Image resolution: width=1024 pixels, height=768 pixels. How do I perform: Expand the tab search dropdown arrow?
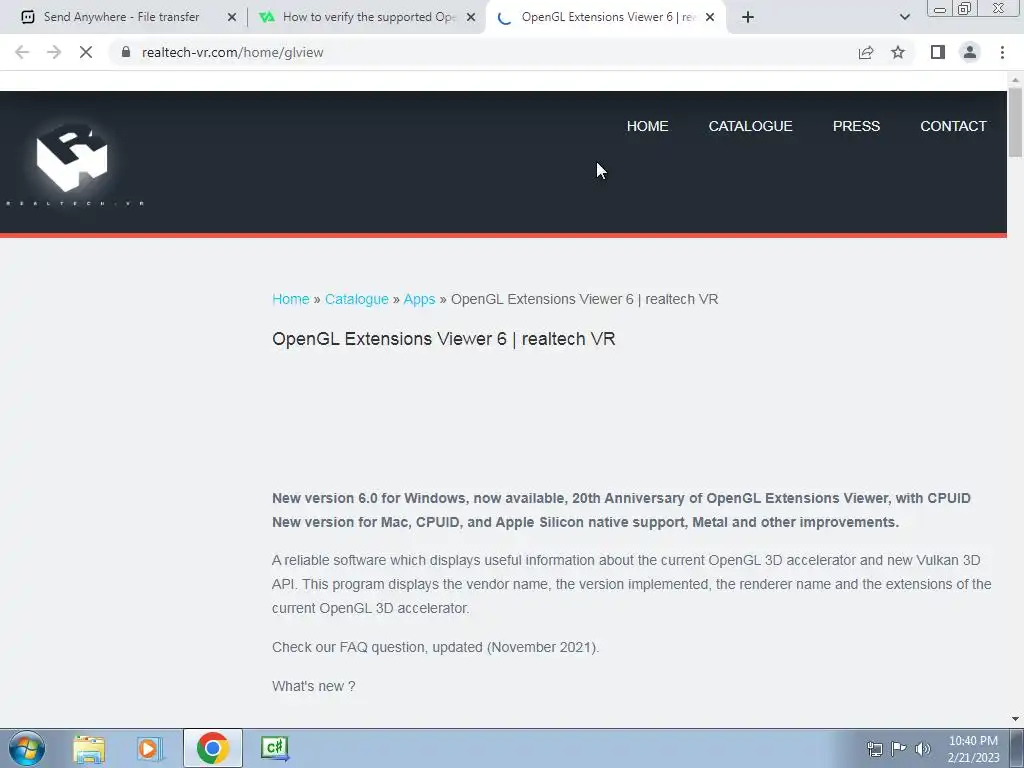[x=904, y=17]
